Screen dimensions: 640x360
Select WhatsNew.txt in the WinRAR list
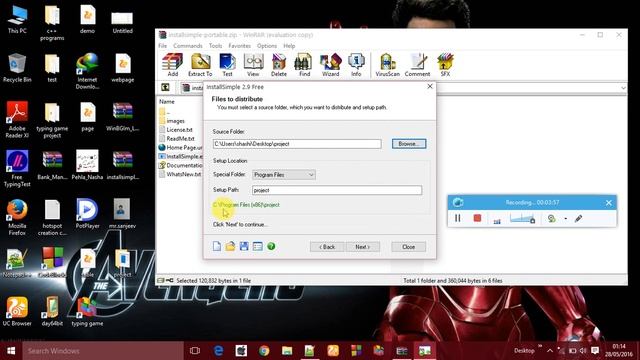[x=180, y=174]
